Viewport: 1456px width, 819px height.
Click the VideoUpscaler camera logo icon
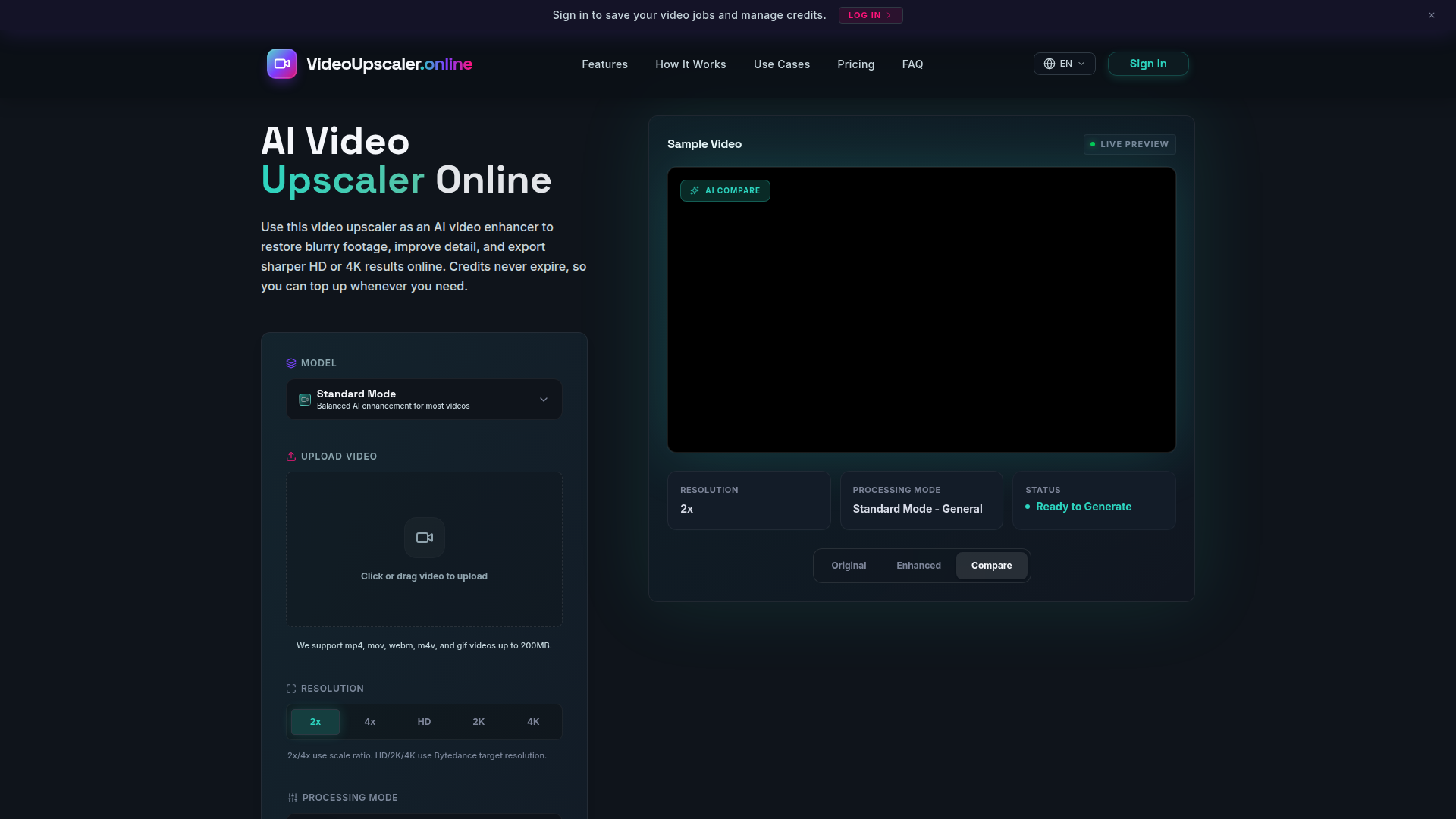click(281, 64)
